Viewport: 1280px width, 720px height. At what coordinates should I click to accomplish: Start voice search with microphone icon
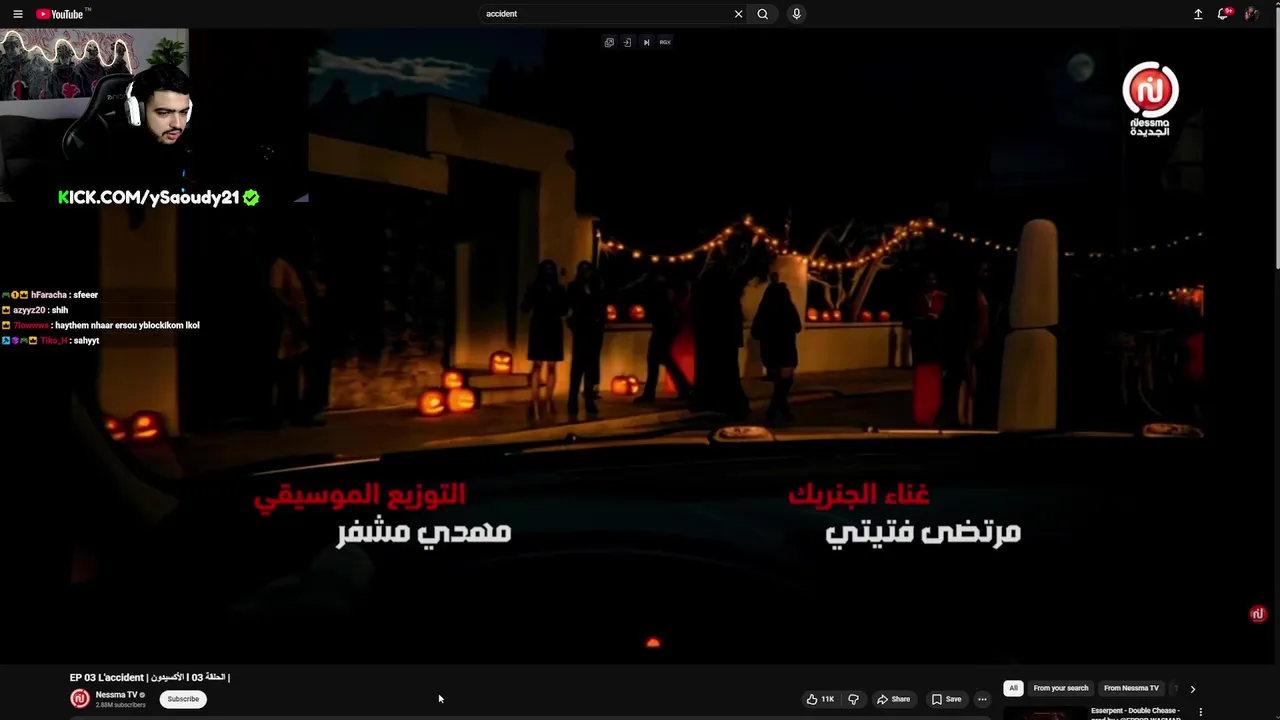tap(796, 14)
